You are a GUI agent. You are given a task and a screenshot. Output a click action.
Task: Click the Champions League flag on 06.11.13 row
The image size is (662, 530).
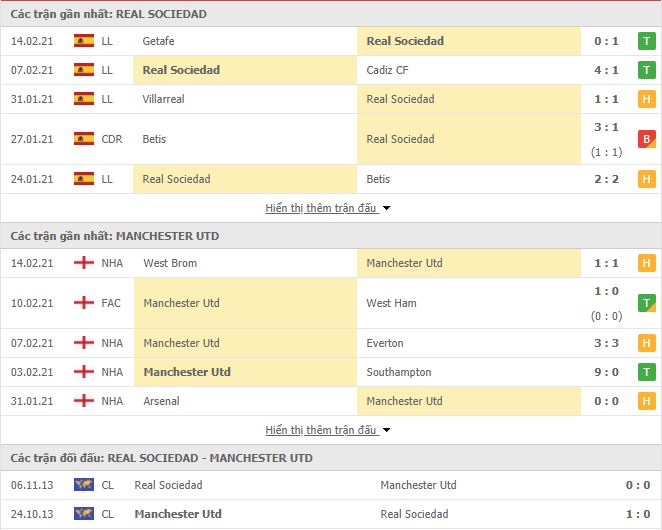coord(84,484)
